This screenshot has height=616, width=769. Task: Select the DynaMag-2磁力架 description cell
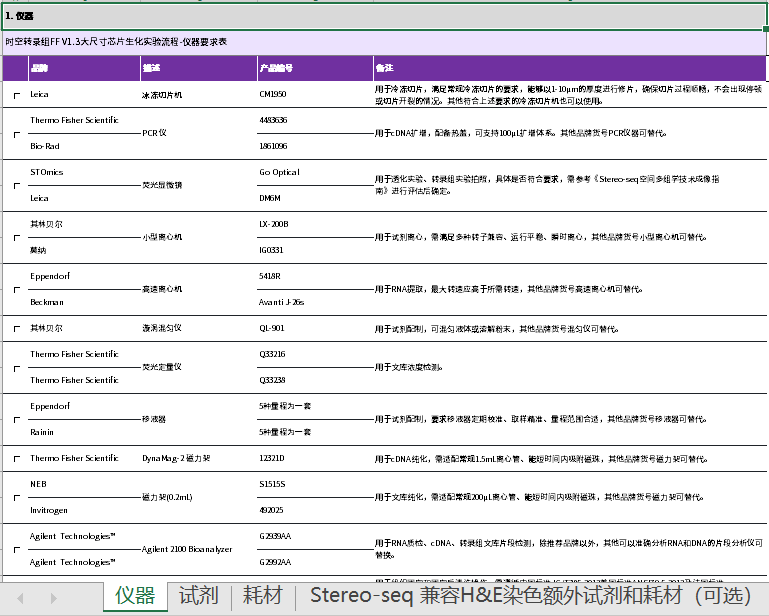(x=199, y=458)
